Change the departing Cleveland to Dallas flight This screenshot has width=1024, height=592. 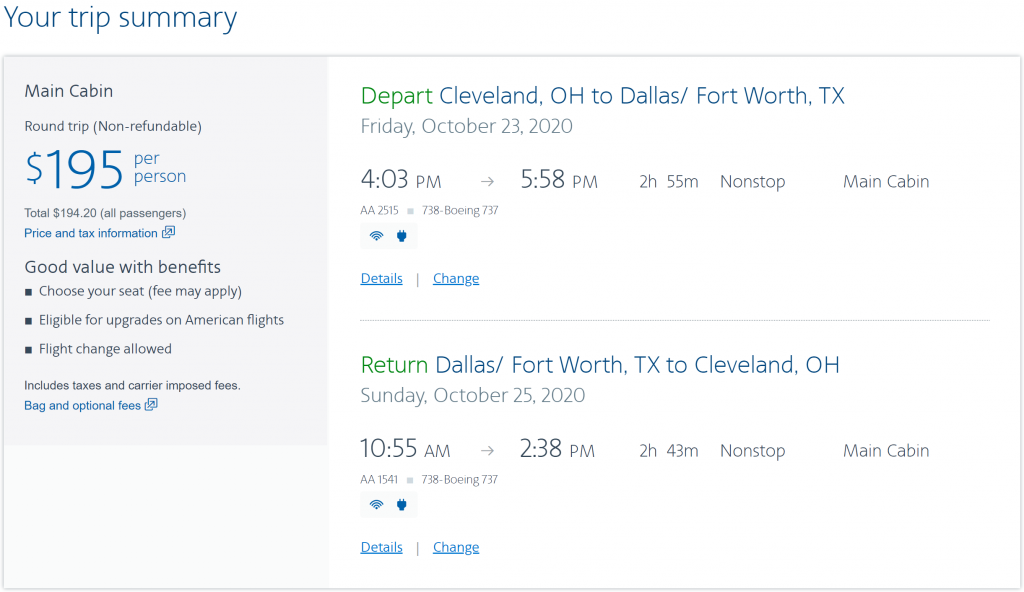click(456, 278)
